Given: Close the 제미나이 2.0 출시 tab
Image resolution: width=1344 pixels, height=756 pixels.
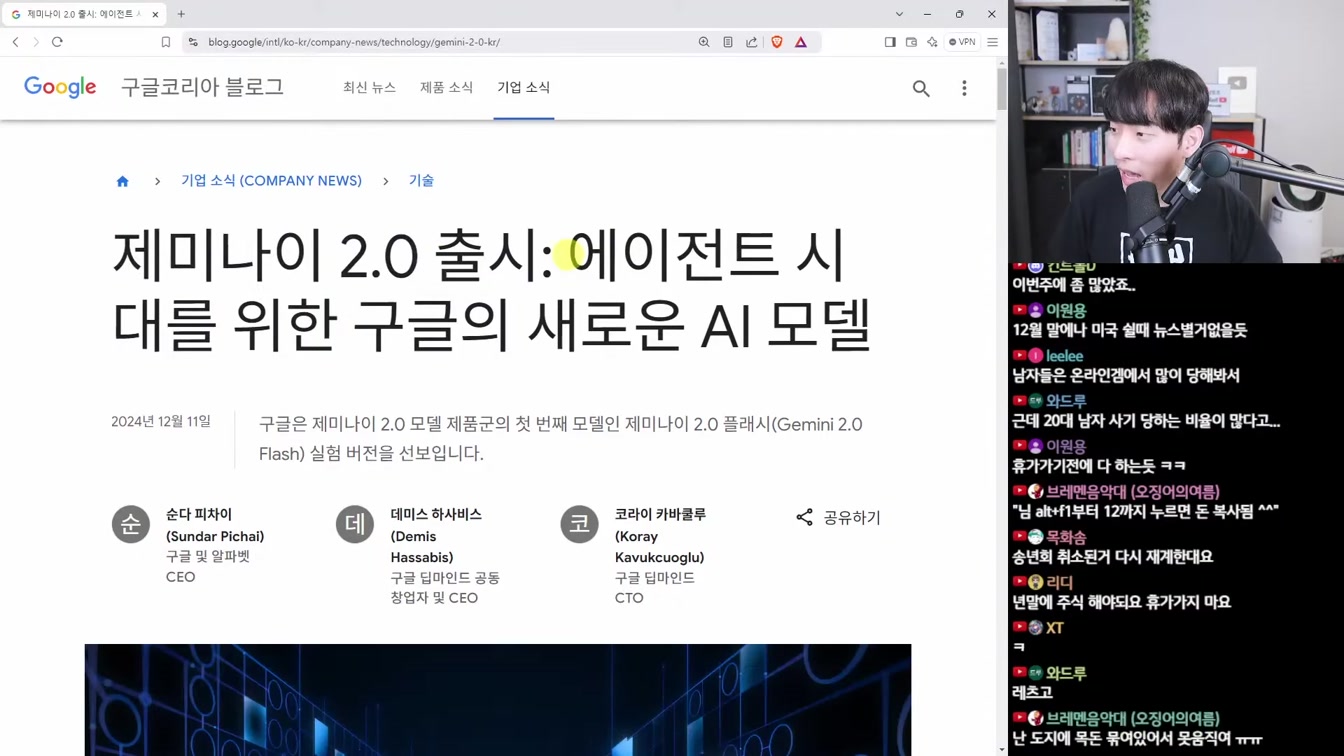Looking at the screenshot, I should [x=155, y=14].
